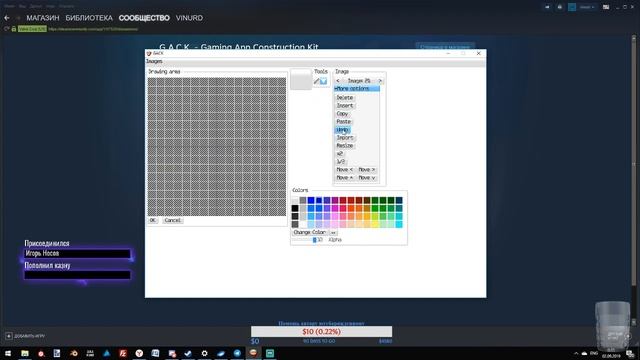Viewport: 640px width, 360px height.
Task: Select the pencil drawing tool
Action: pyautogui.click(x=316, y=81)
